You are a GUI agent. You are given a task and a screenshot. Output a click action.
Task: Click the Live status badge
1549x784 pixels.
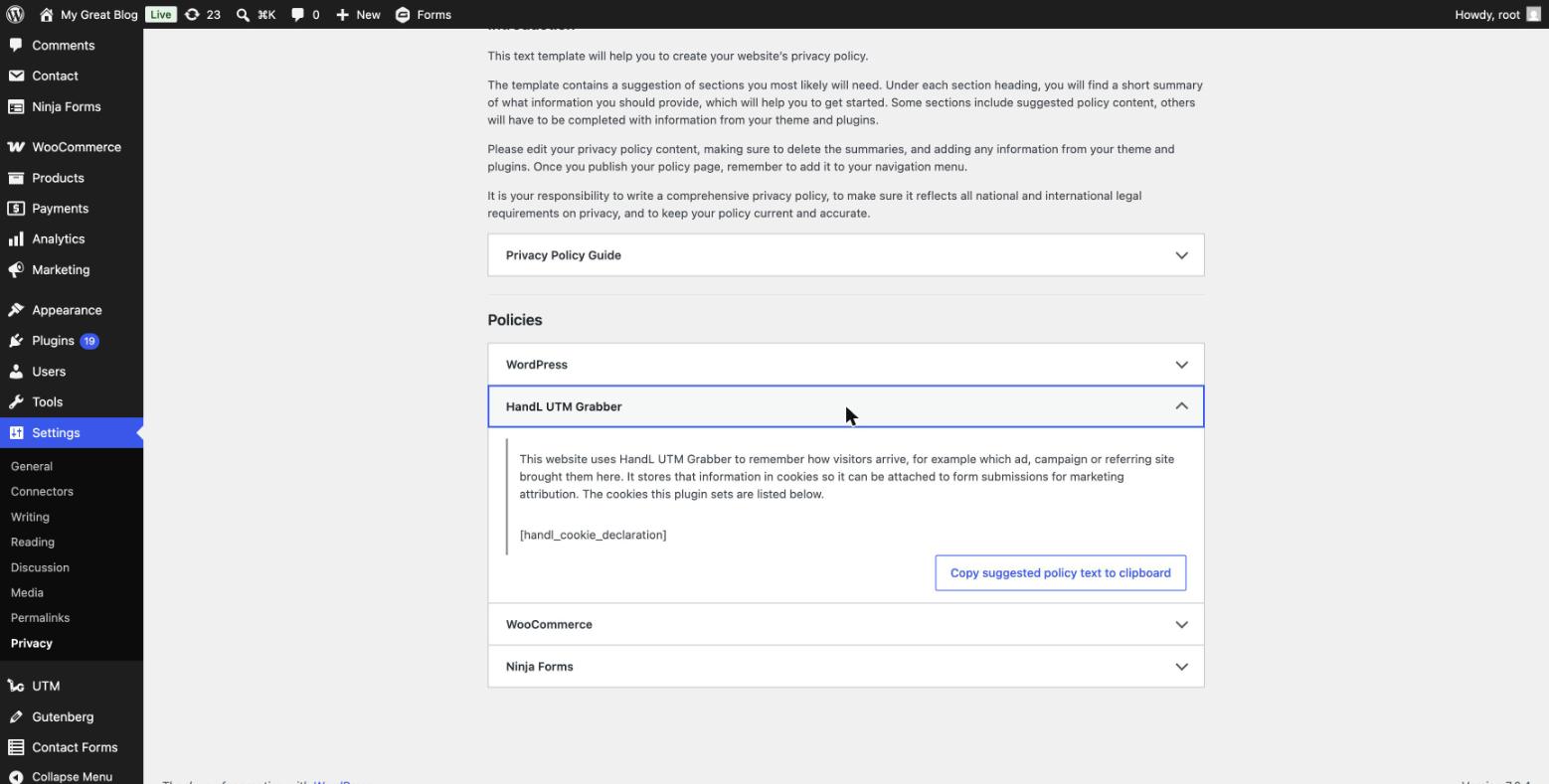click(x=160, y=14)
